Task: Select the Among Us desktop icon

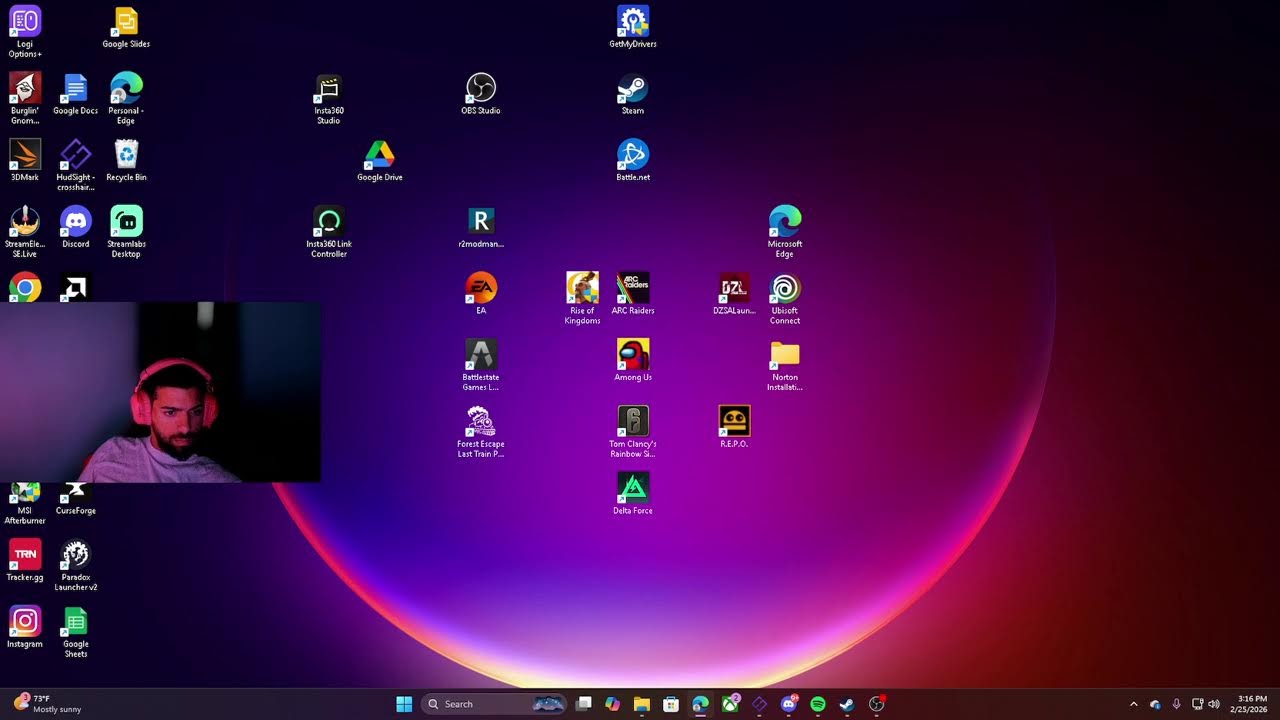Action: pos(633,360)
